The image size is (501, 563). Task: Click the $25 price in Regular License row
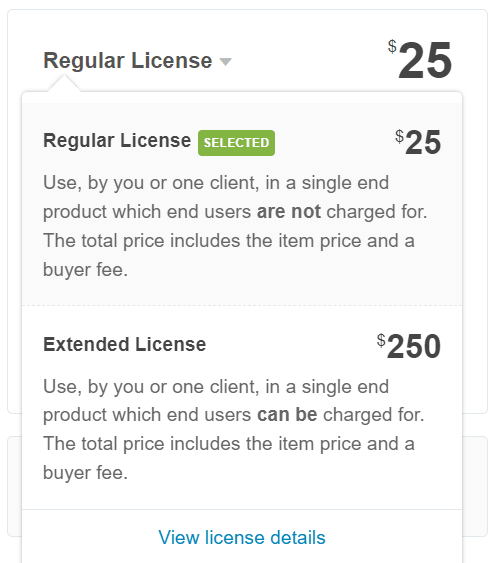418,142
